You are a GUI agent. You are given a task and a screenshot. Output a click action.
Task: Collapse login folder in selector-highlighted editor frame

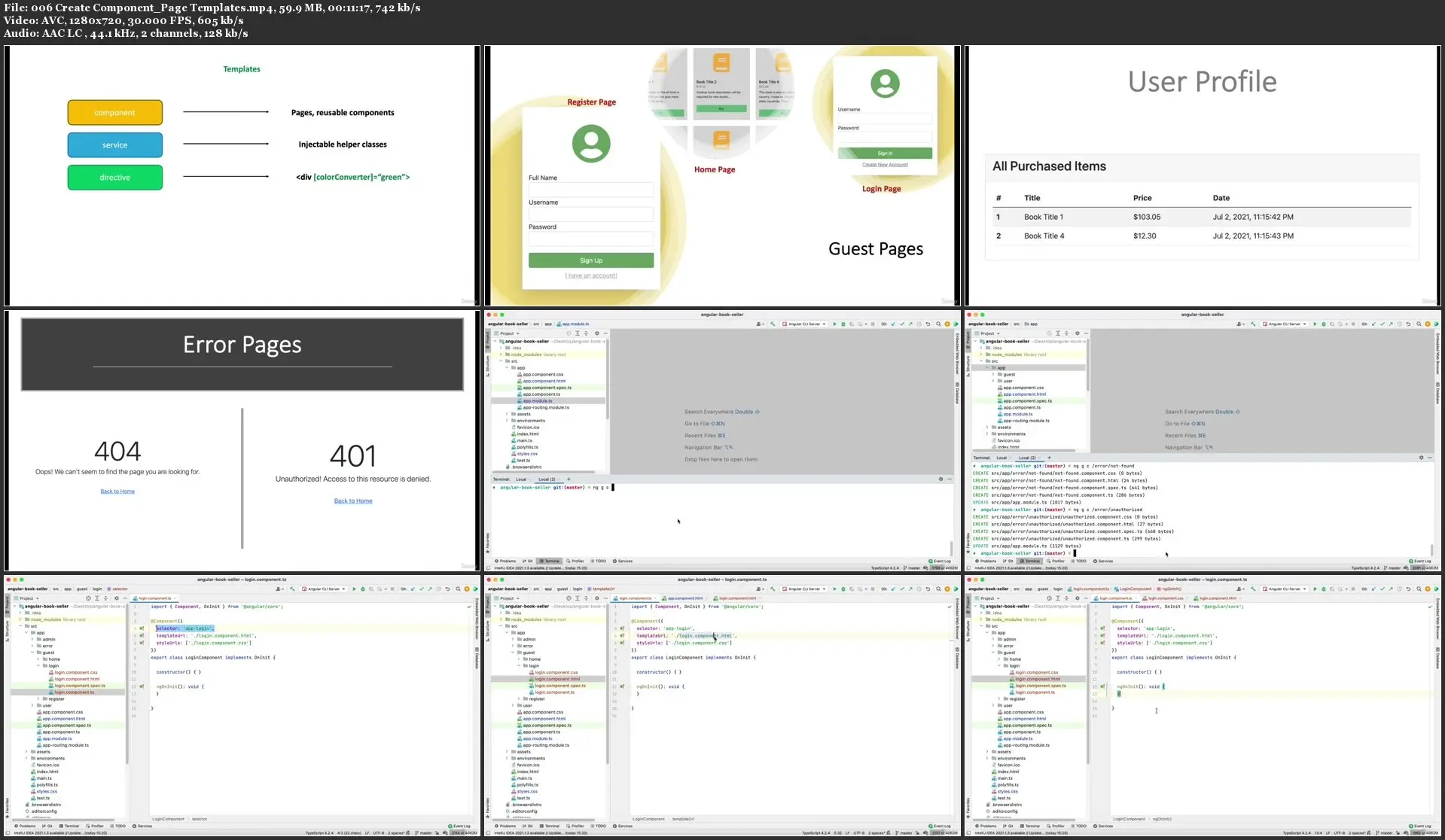38,665
